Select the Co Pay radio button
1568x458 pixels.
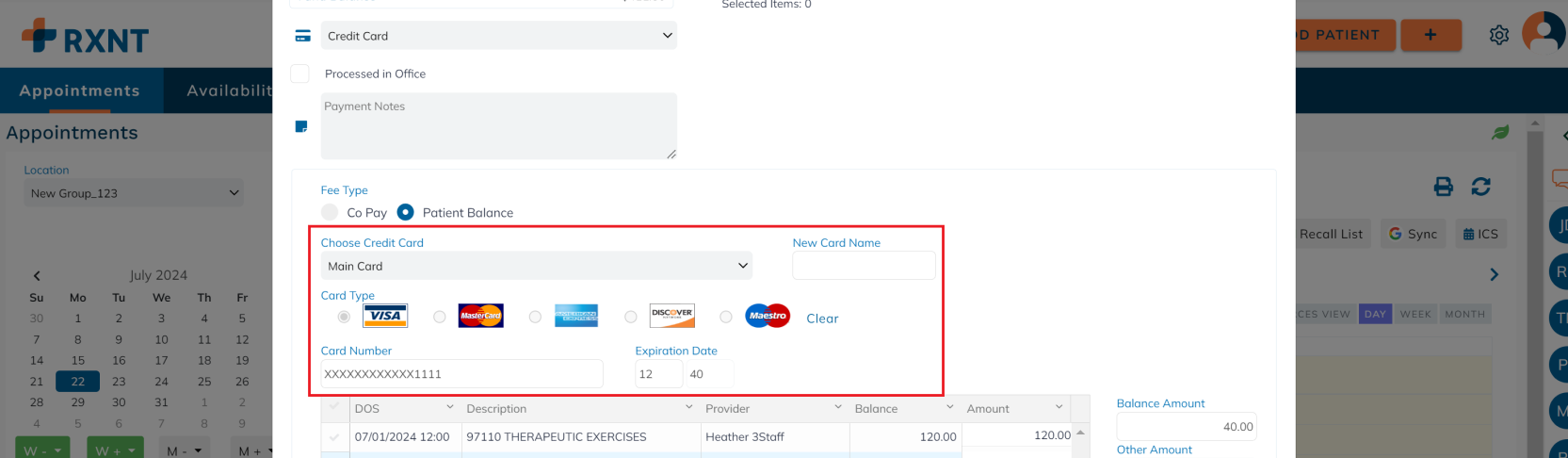pos(330,212)
